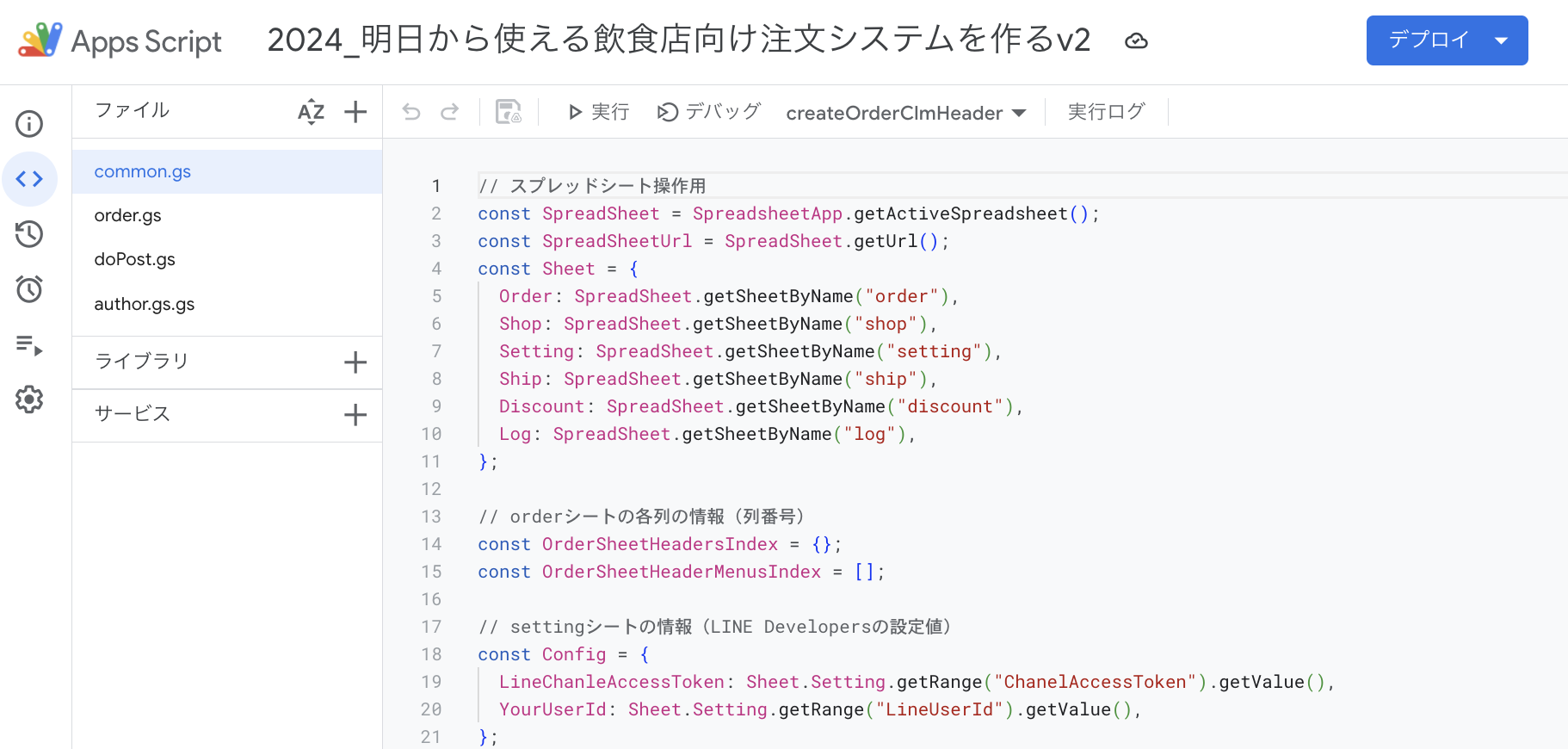This screenshot has height=749, width=1568.
Task: Click the "log" string in code
Action: click(x=869, y=434)
